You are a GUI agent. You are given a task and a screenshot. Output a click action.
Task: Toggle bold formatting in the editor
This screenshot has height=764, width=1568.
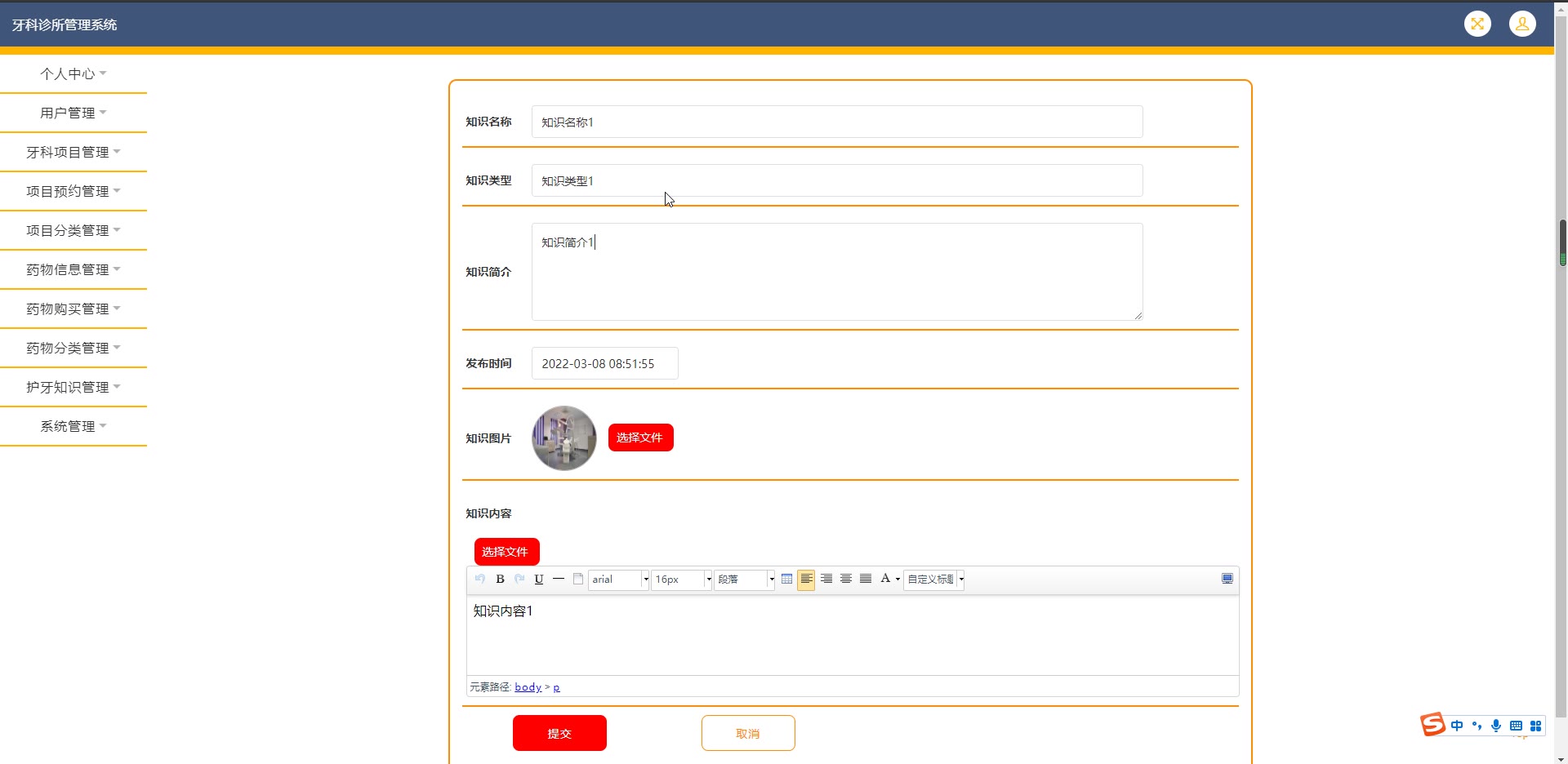click(500, 580)
